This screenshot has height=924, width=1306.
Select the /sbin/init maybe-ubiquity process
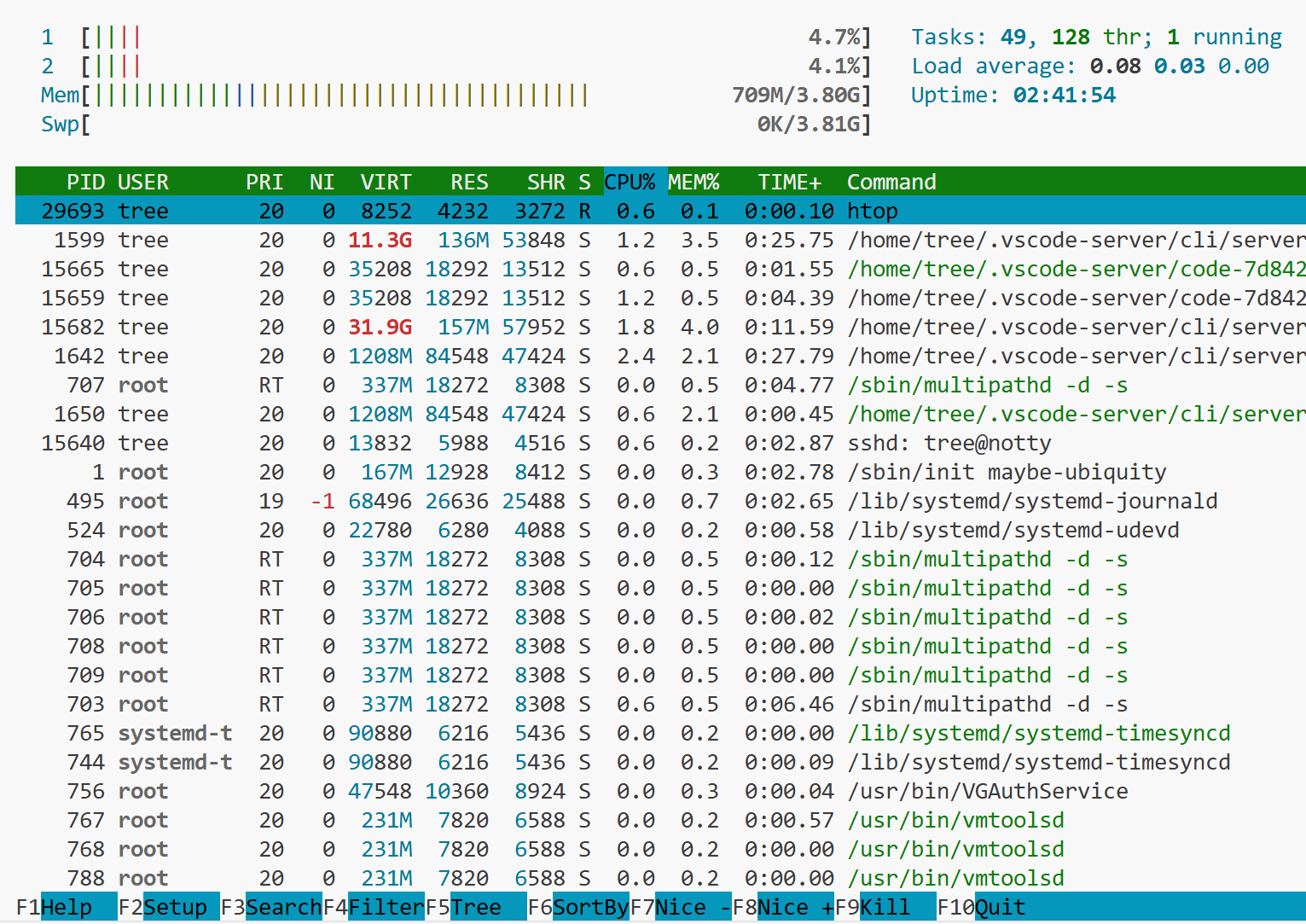click(x=660, y=472)
